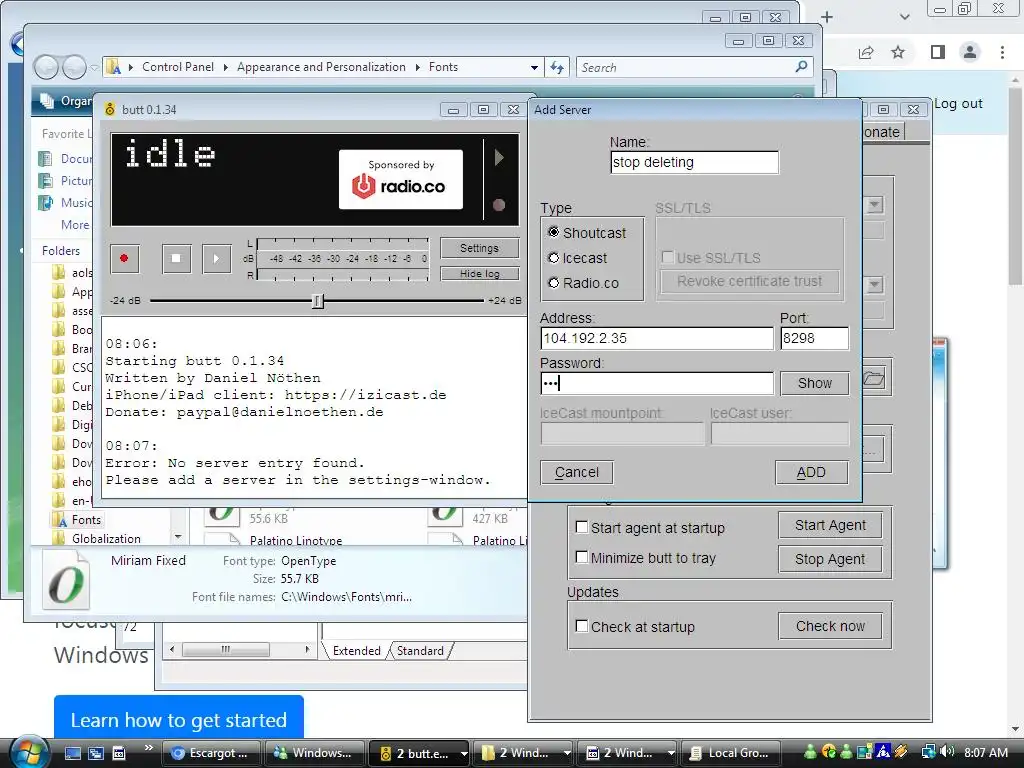Enable Minimize butt to tray
Screen dimensions: 1024x768
[x=581, y=557]
